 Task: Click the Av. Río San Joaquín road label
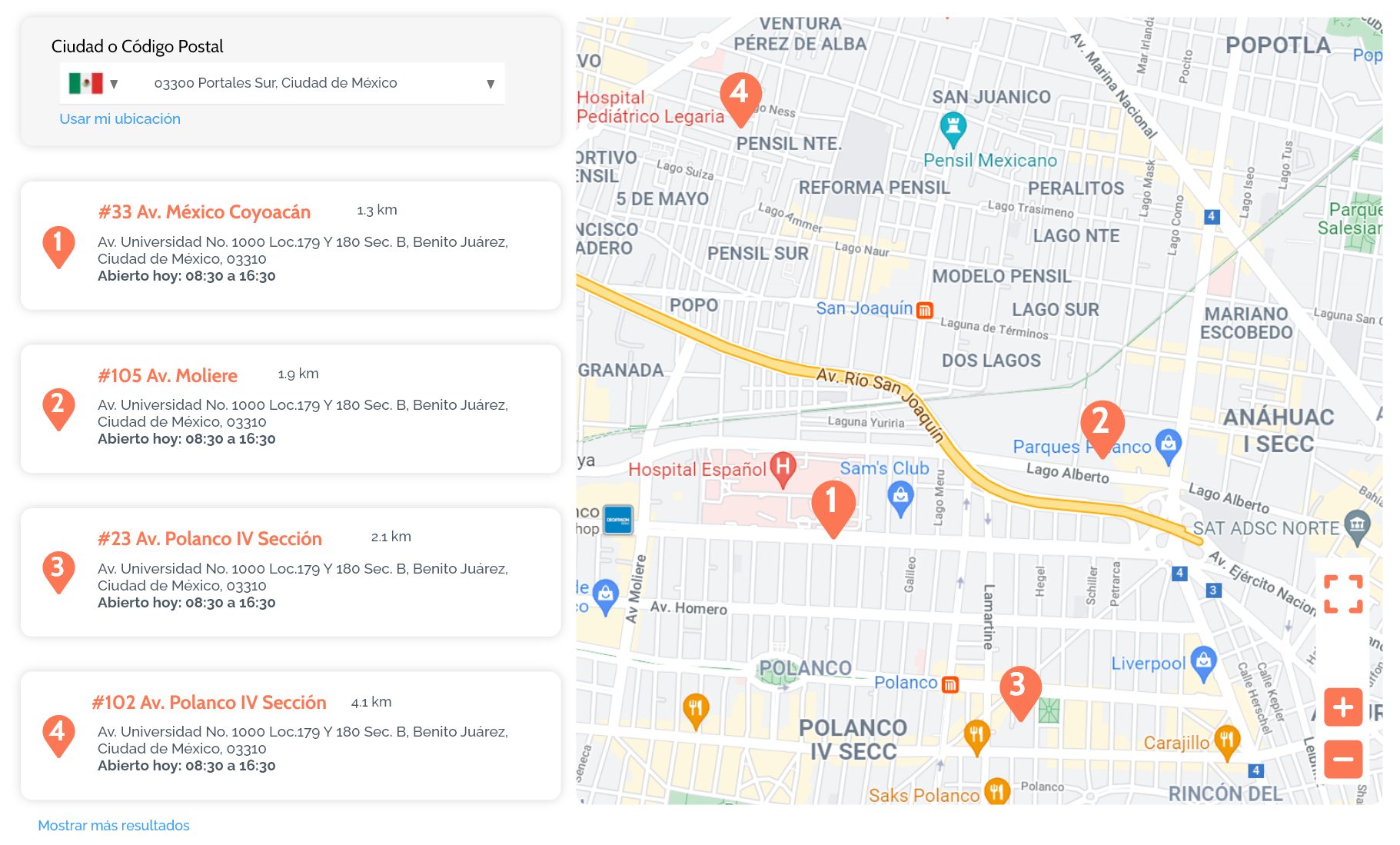pos(880,404)
